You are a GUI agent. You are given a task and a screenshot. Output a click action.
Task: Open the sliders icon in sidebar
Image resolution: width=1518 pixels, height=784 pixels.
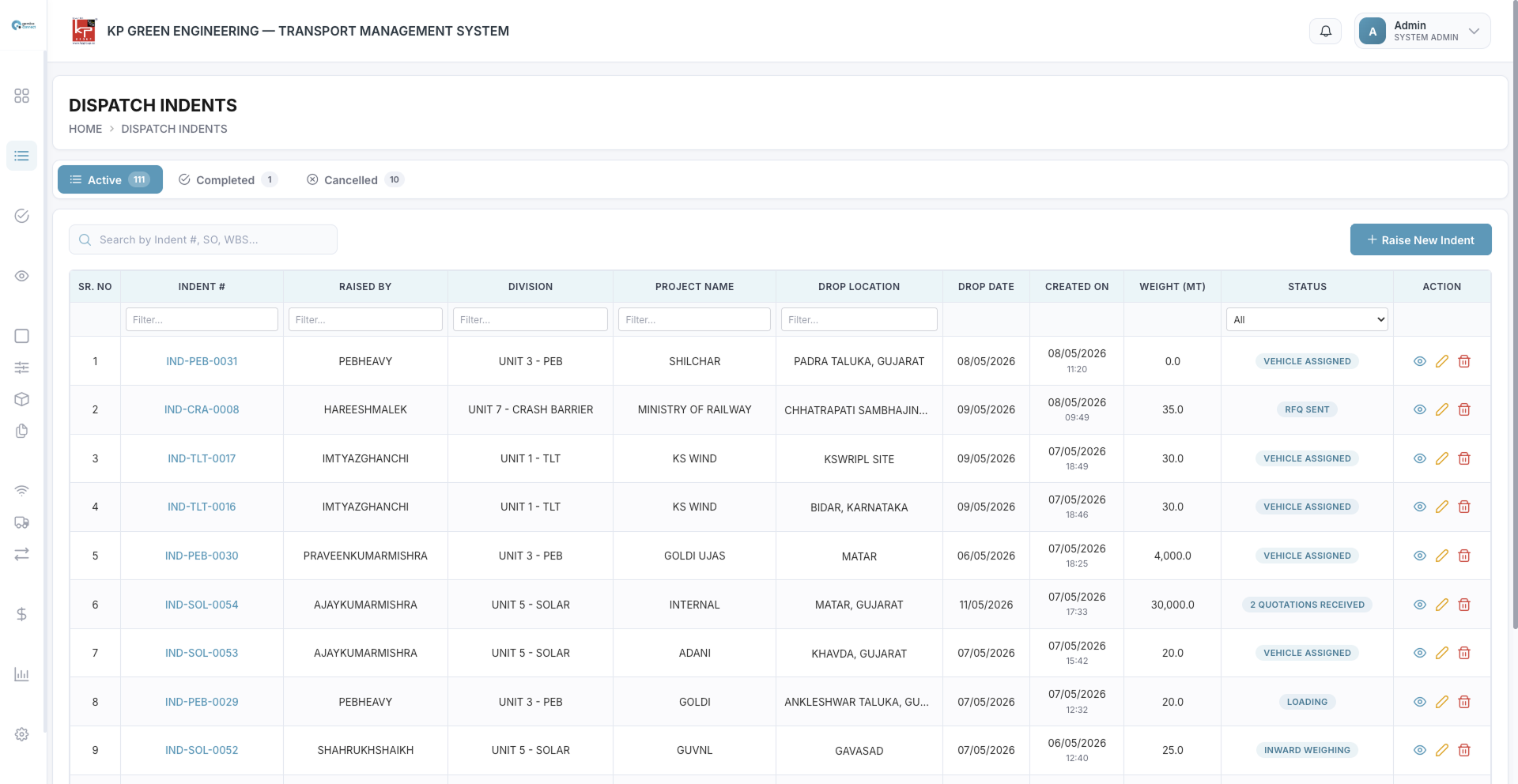pyautogui.click(x=21, y=367)
